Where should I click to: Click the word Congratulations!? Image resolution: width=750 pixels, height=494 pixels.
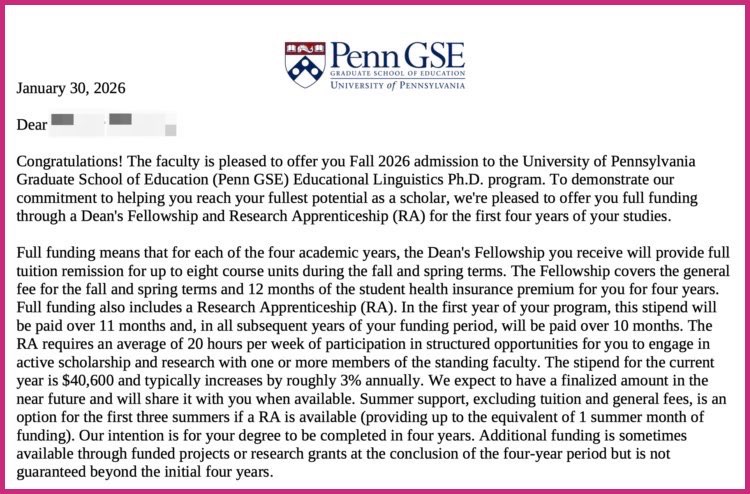pos(70,161)
